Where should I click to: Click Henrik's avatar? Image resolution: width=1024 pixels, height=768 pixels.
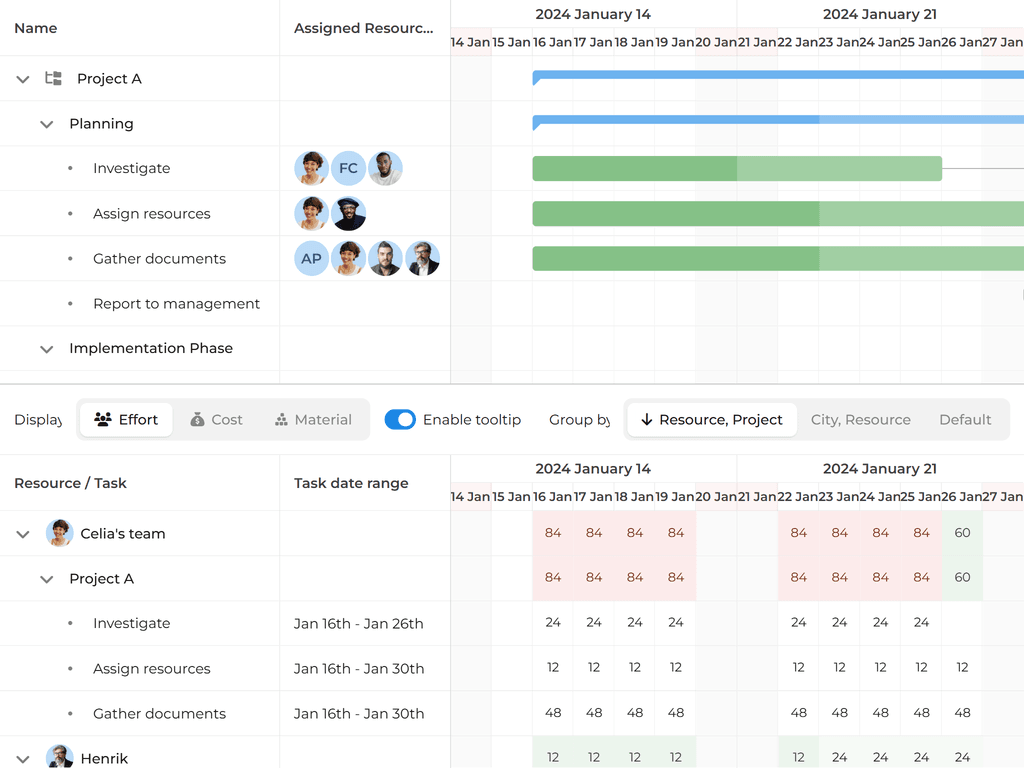click(59, 756)
